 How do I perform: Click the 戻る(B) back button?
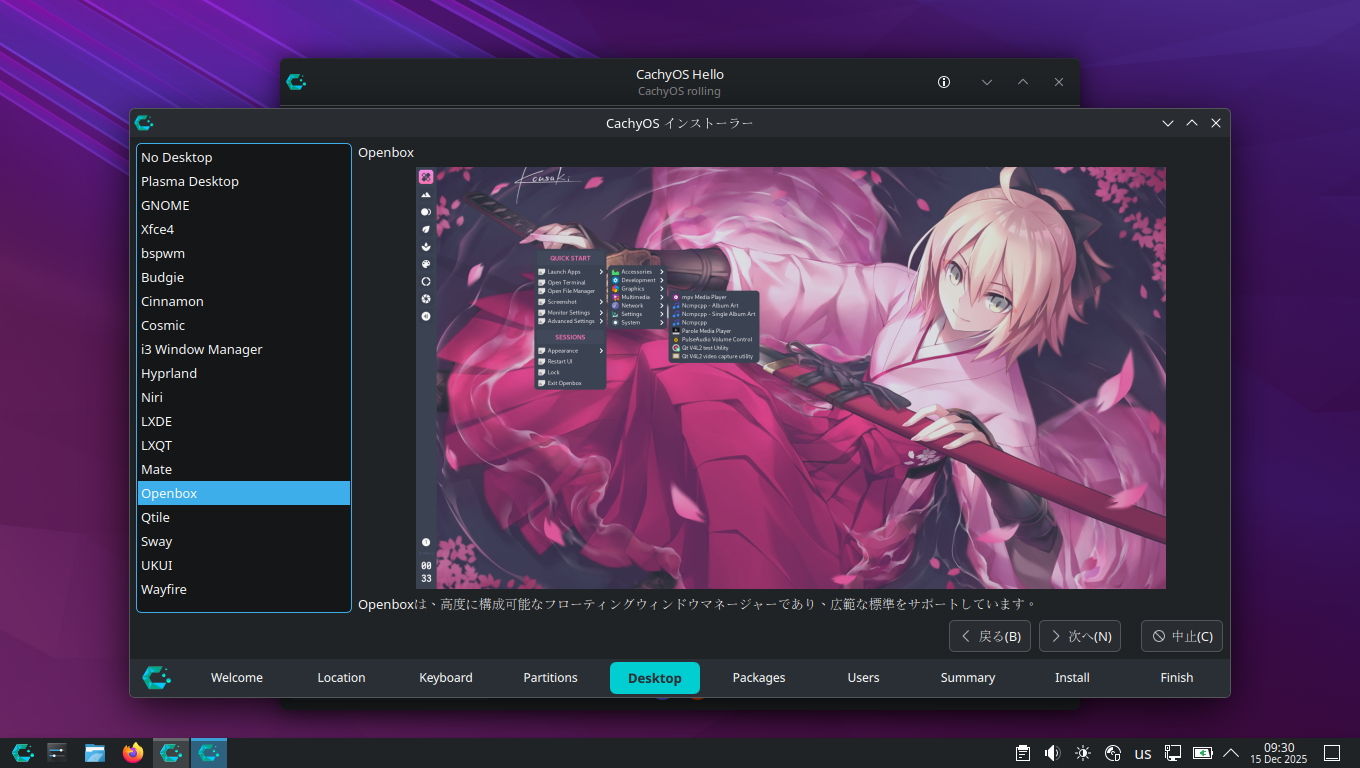pyautogui.click(x=990, y=636)
